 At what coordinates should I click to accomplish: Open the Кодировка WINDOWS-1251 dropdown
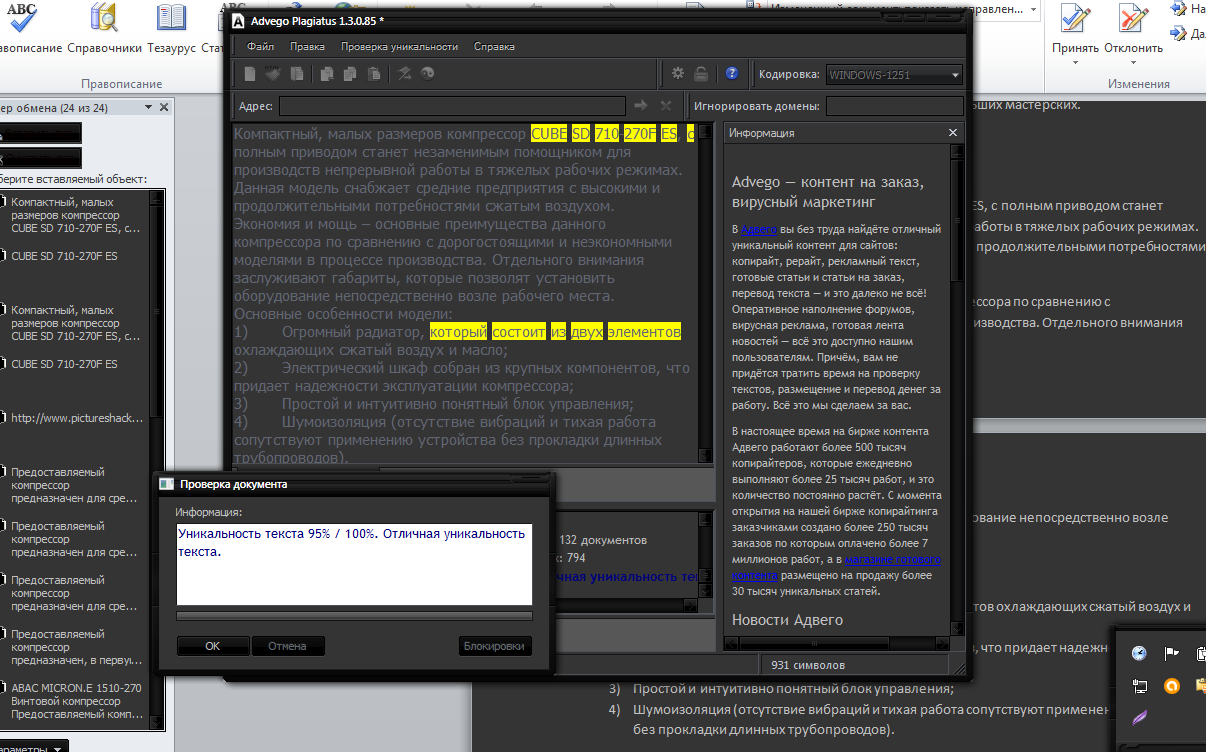[x=894, y=74]
